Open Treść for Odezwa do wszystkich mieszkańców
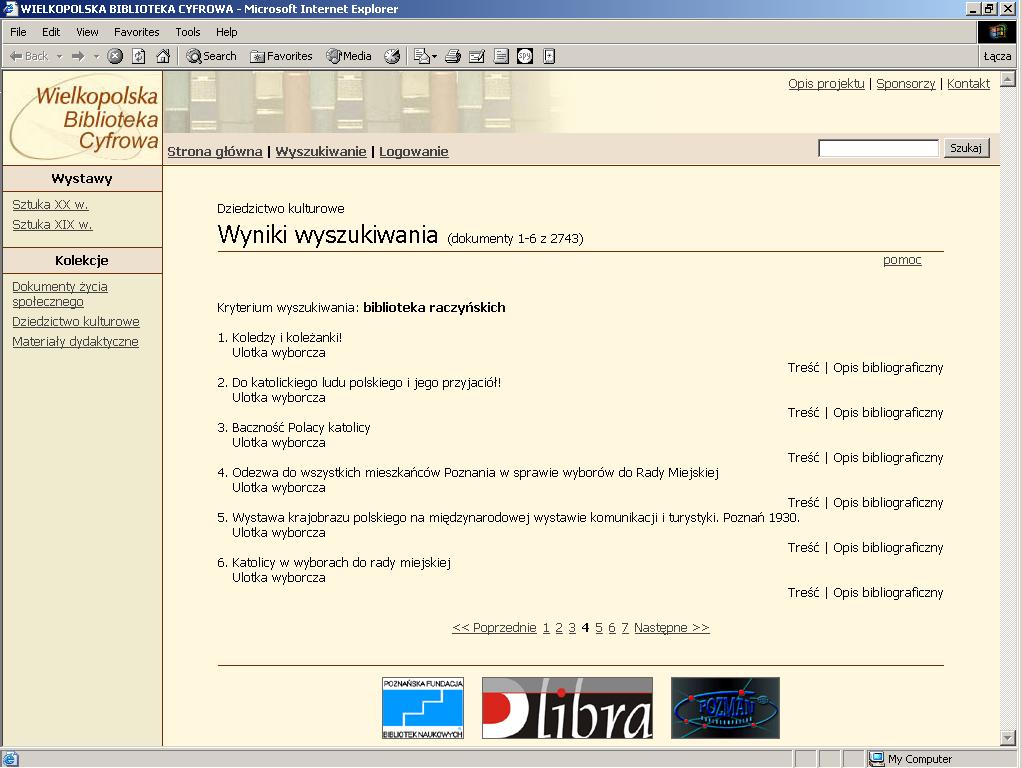Screen dimensions: 1022x768 point(803,503)
